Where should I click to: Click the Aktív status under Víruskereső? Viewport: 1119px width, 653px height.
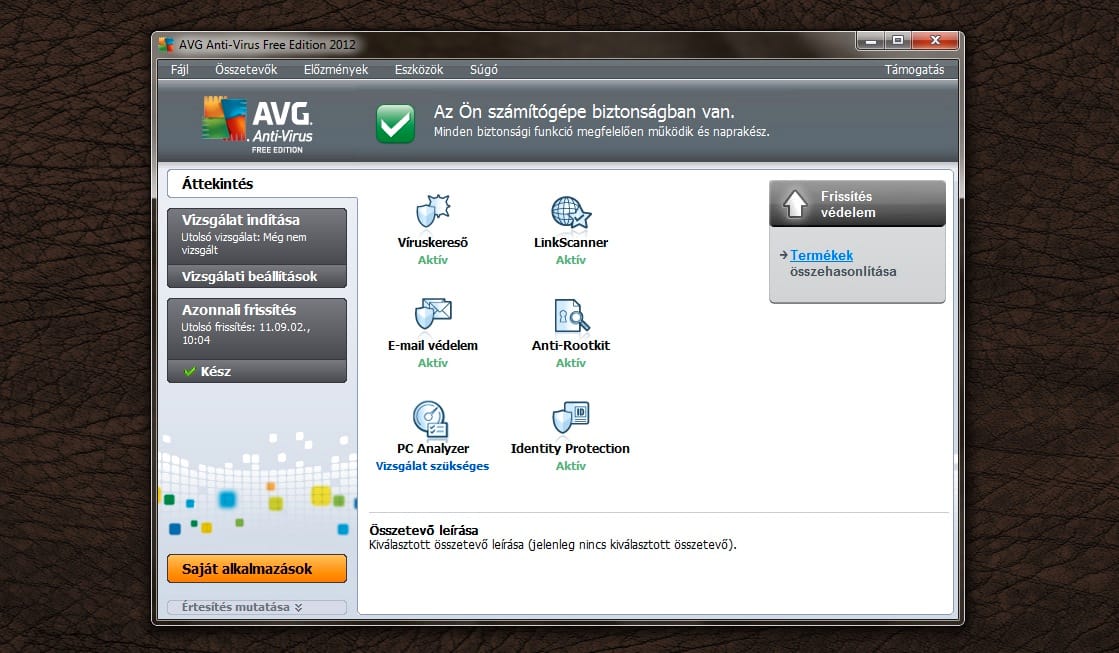432,260
